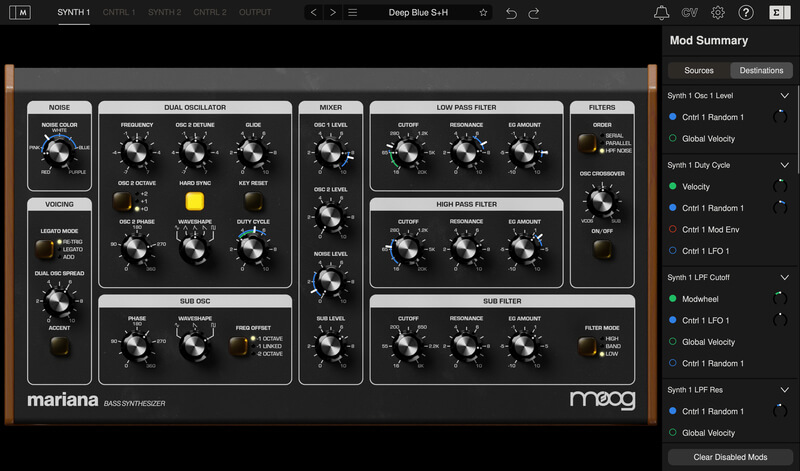The height and width of the screenshot is (471, 800).
Task: Switch to CNTRL 1 tab
Action: 119,12
